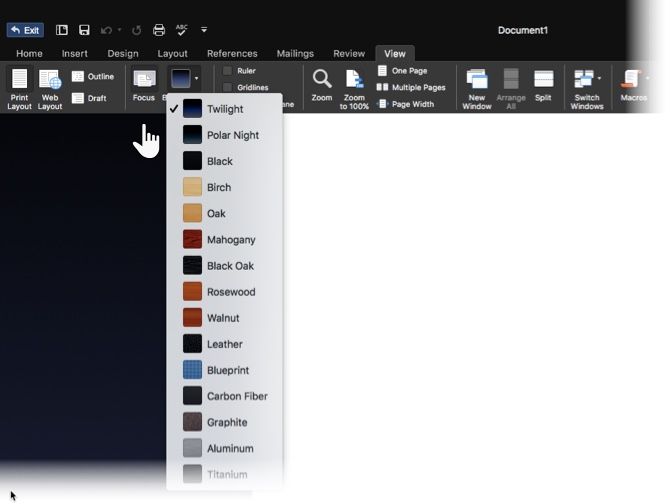670x504 pixels.
Task: Run spelling check with the ABC checkmark icon
Action: coord(182,30)
